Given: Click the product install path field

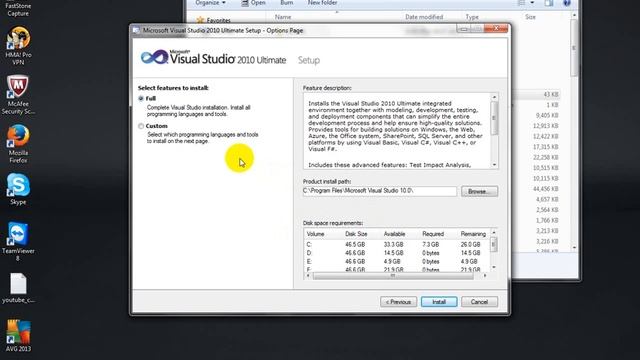Looking at the screenshot, I should click(380, 191).
